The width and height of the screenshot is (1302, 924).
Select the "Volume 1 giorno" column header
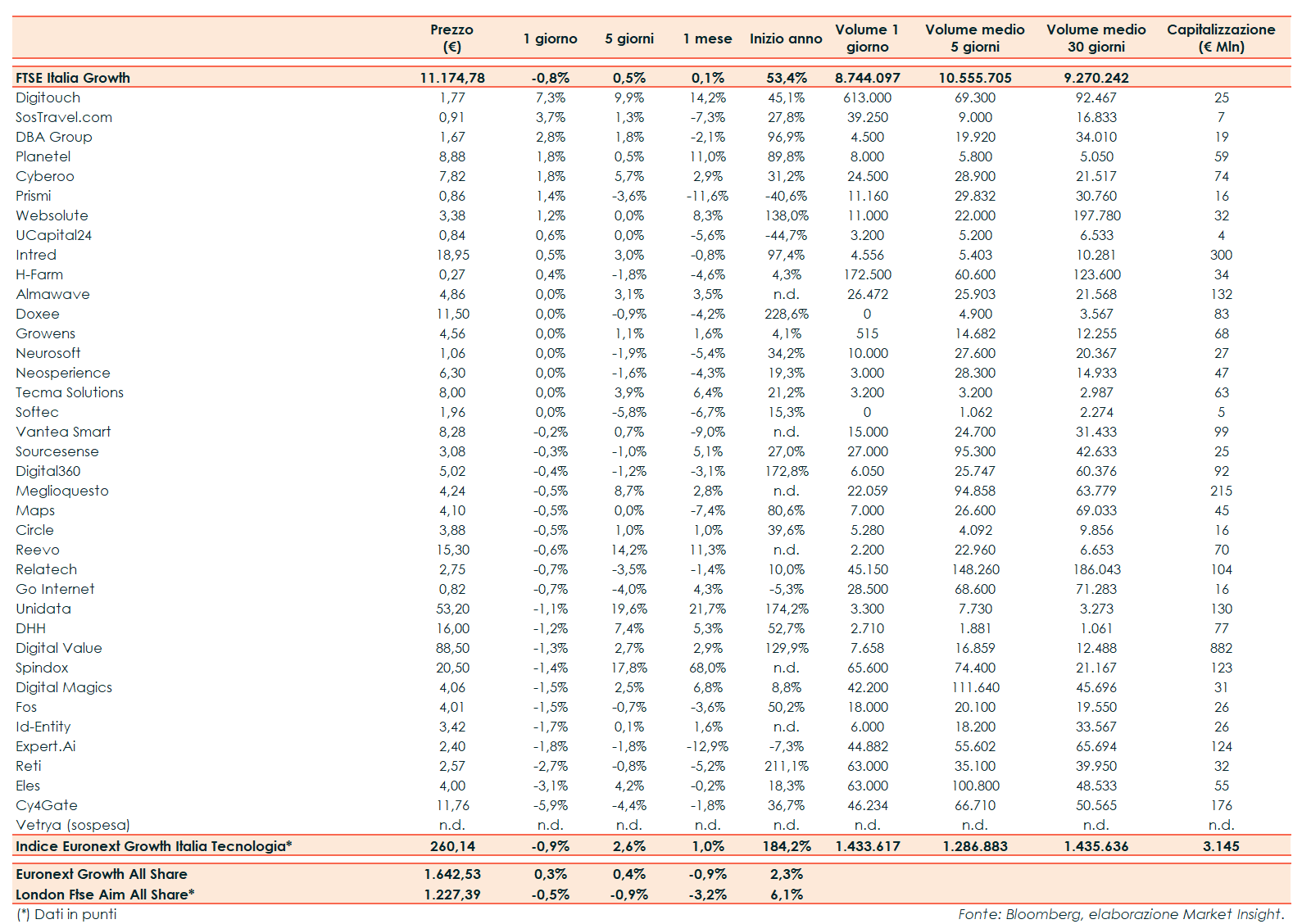(867, 38)
